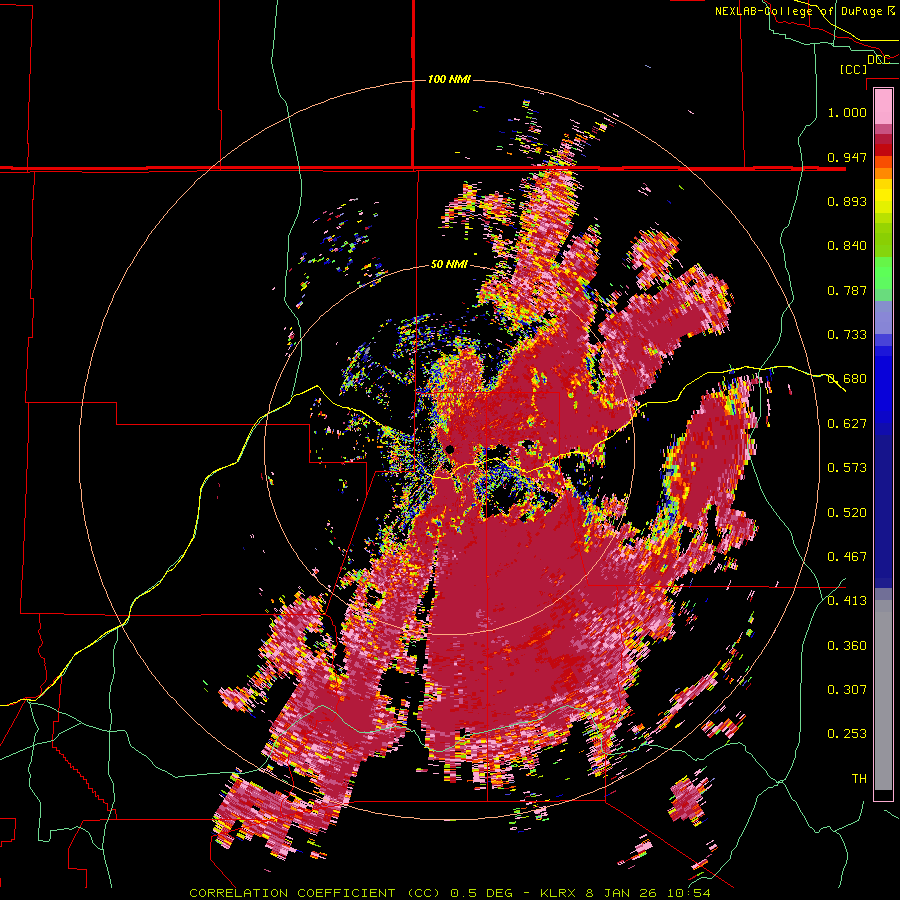Select the 0.893 legend value

tap(847, 201)
